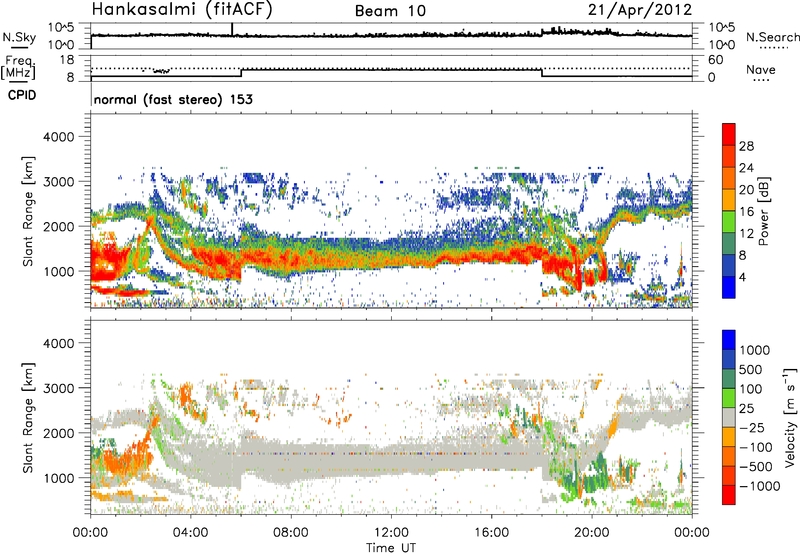Click the "Velocity [m s-1]" color bar label
This screenshot has width=800, height=554.
point(790,417)
